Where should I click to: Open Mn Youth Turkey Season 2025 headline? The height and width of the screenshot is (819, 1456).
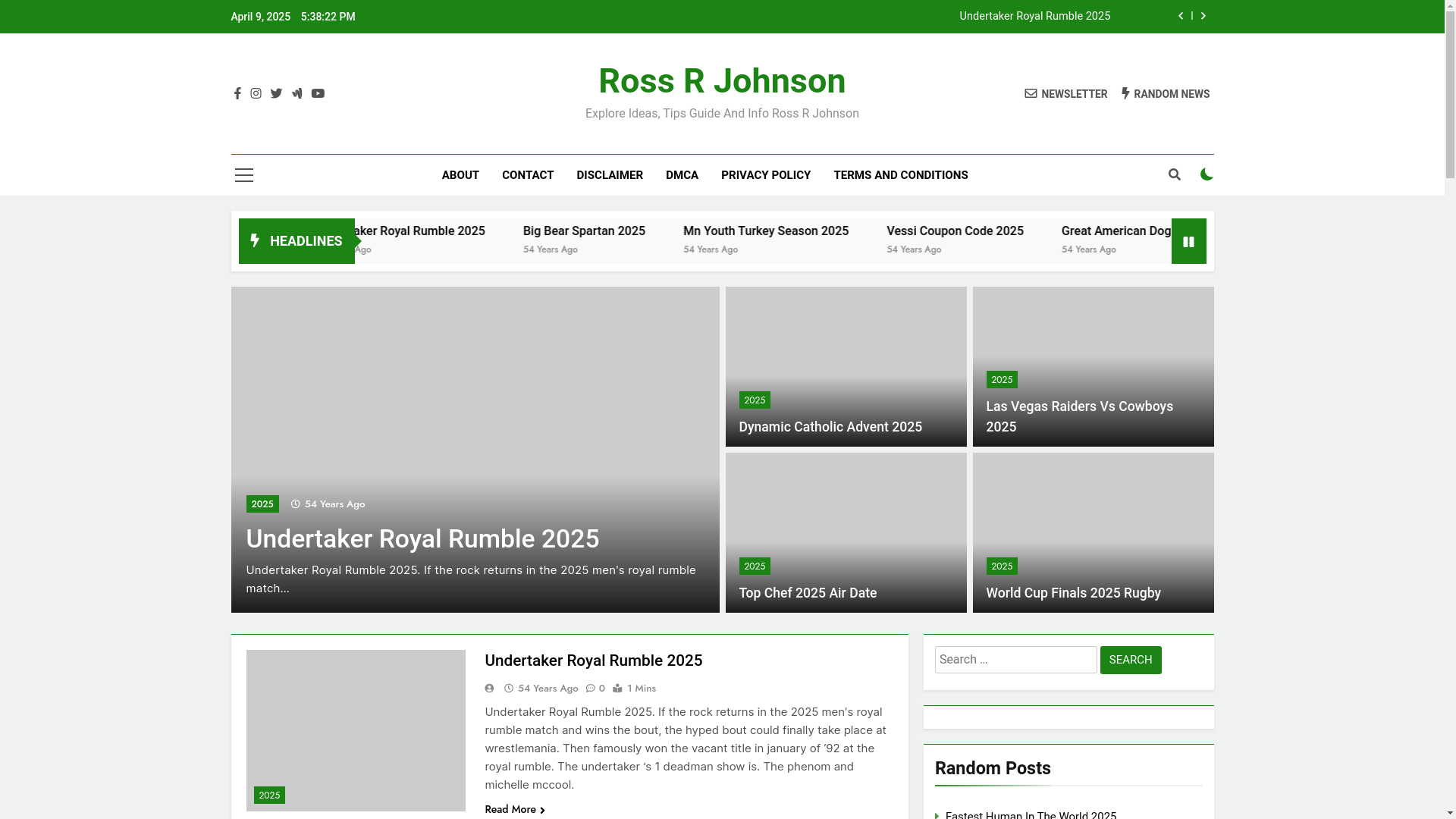766,231
